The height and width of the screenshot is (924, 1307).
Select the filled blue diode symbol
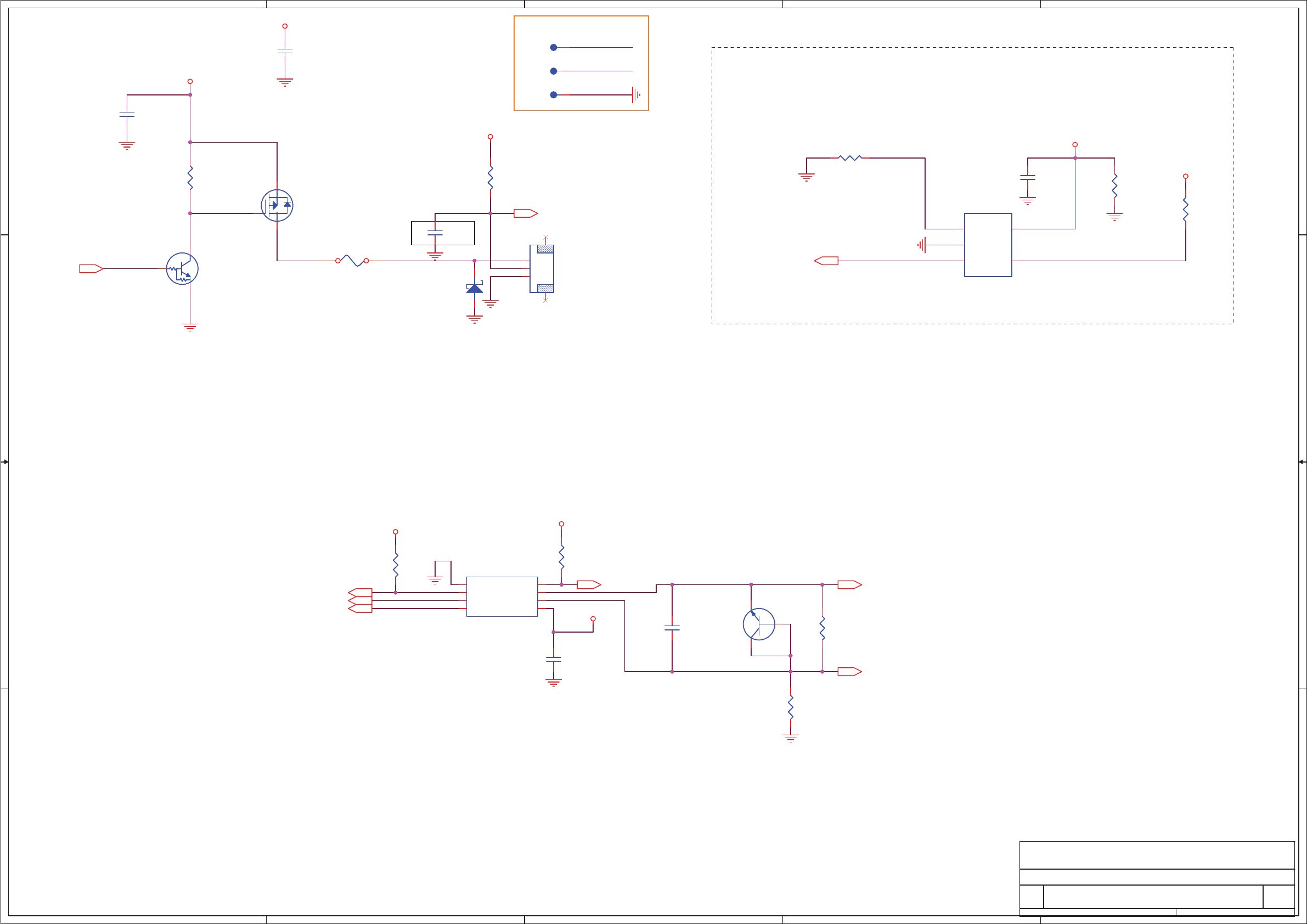pos(474,289)
